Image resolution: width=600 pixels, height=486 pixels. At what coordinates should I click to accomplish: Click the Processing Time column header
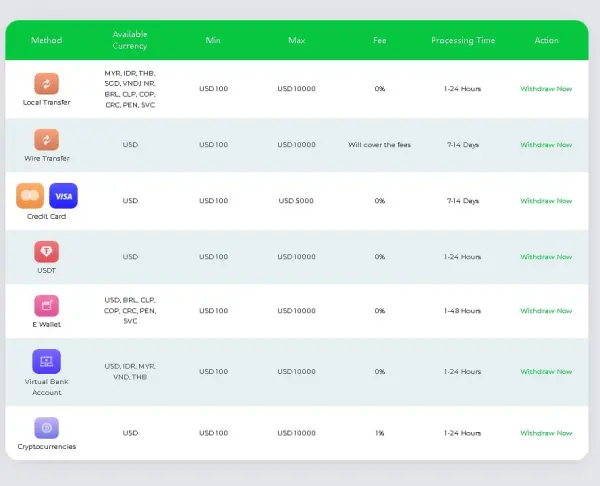(463, 41)
